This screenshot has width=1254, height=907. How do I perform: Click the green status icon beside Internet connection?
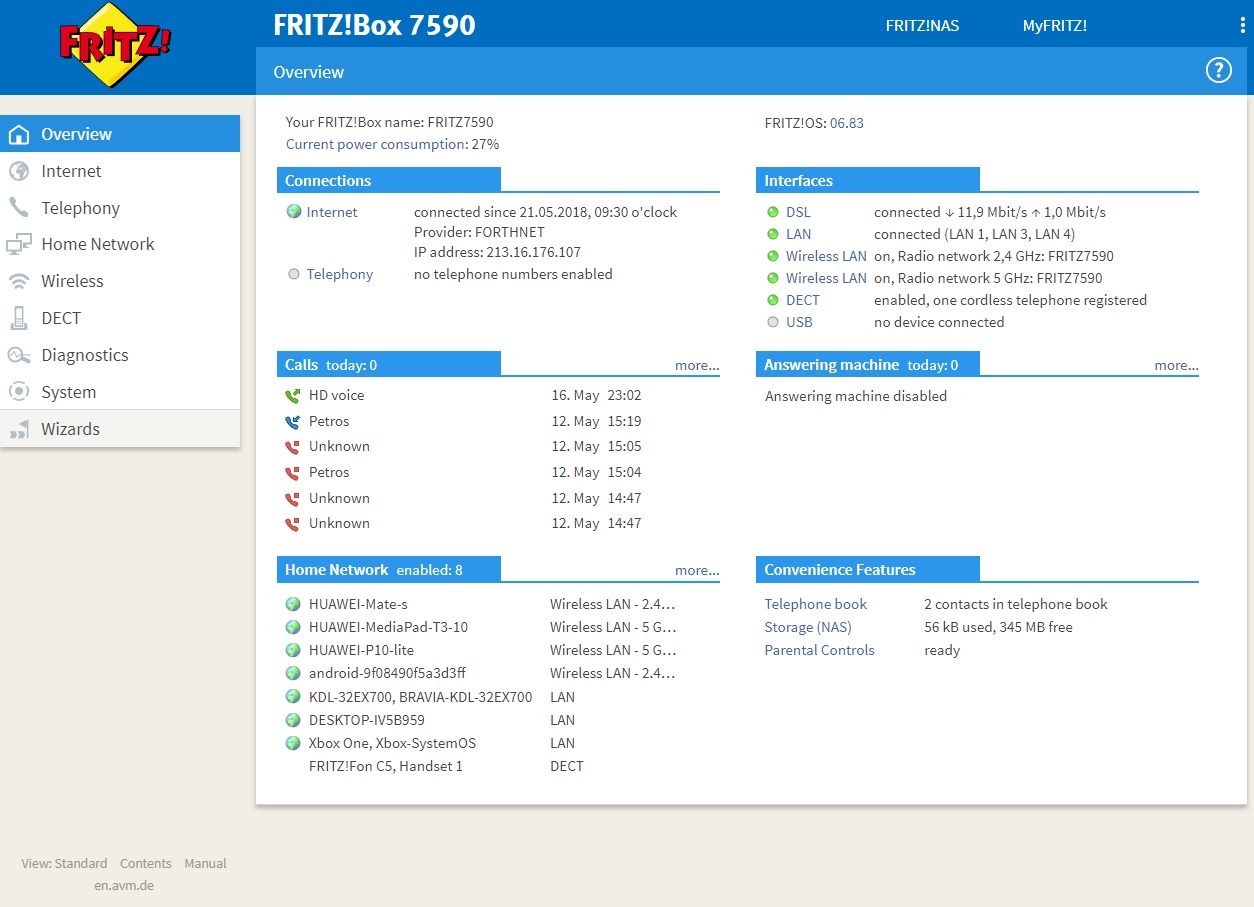[x=293, y=212]
